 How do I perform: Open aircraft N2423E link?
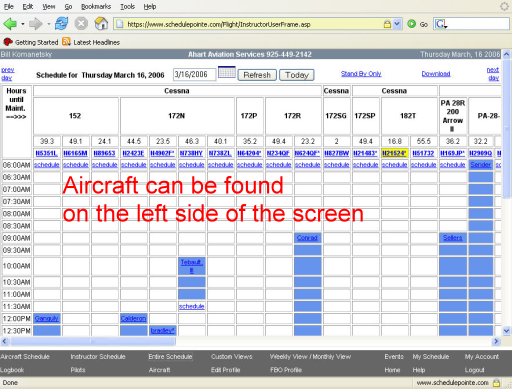[133, 153]
